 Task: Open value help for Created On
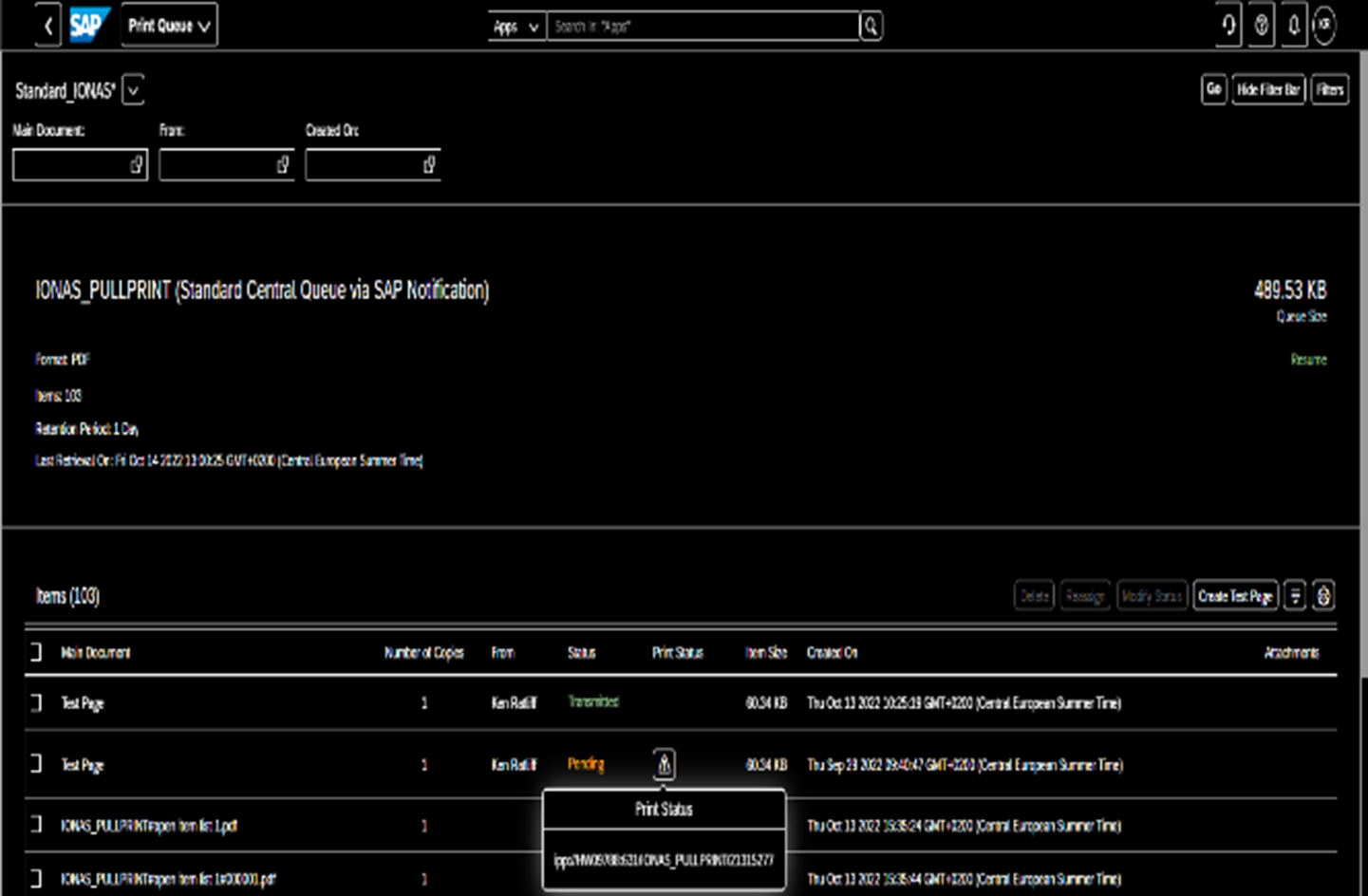[428, 164]
